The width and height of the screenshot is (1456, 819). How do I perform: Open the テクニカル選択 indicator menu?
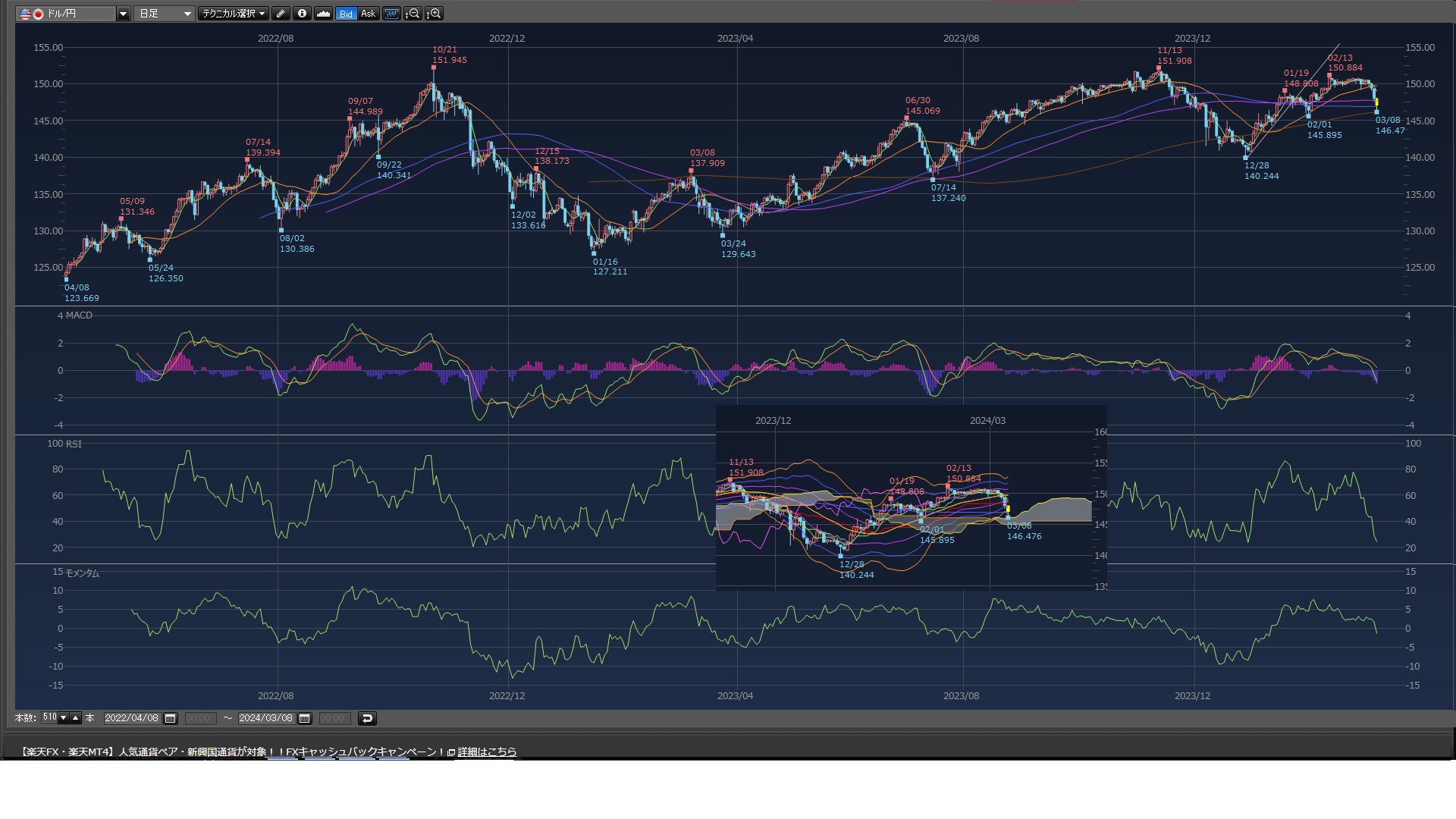click(x=233, y=14)
